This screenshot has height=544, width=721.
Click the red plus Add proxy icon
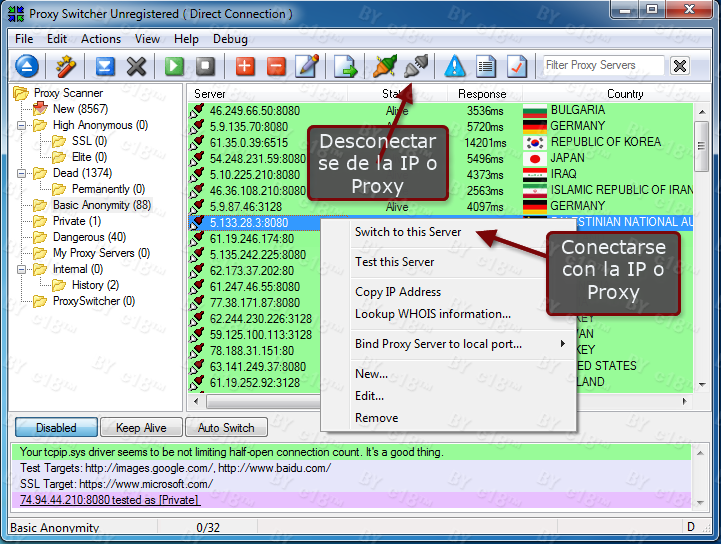(245, 67)
